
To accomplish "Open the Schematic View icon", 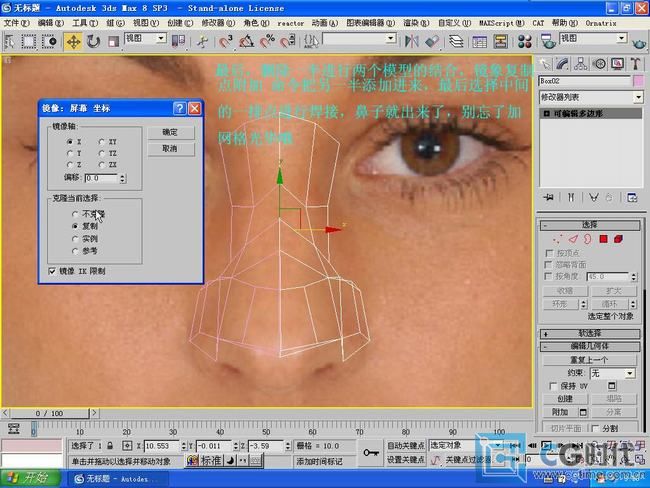I will coord(500,41).
